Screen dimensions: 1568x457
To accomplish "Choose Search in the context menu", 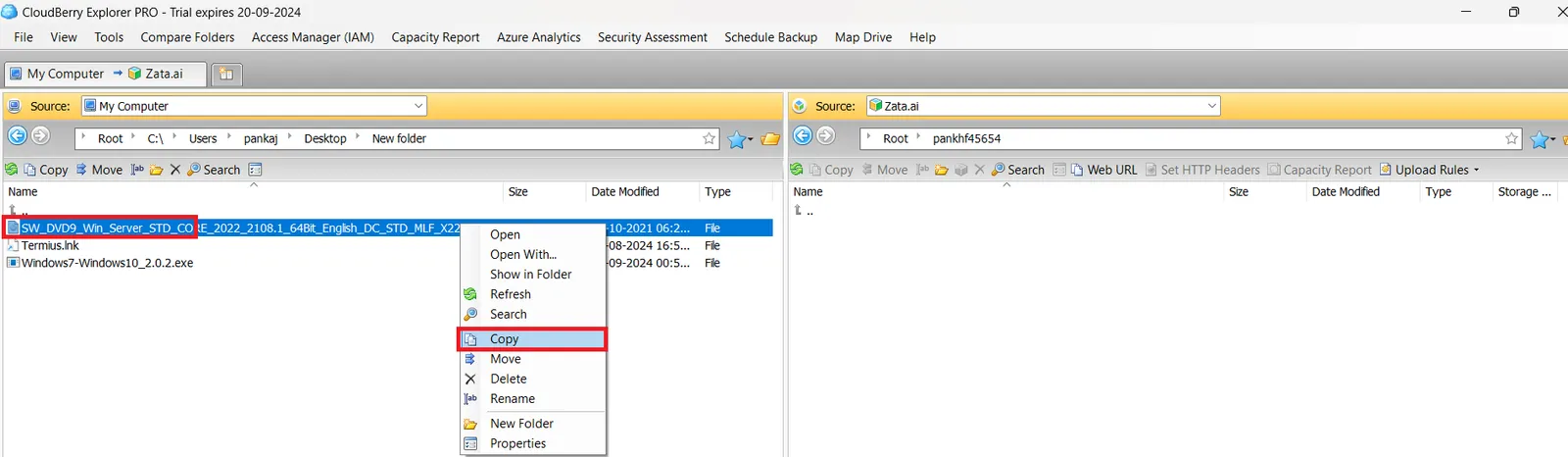I will 533,314.
